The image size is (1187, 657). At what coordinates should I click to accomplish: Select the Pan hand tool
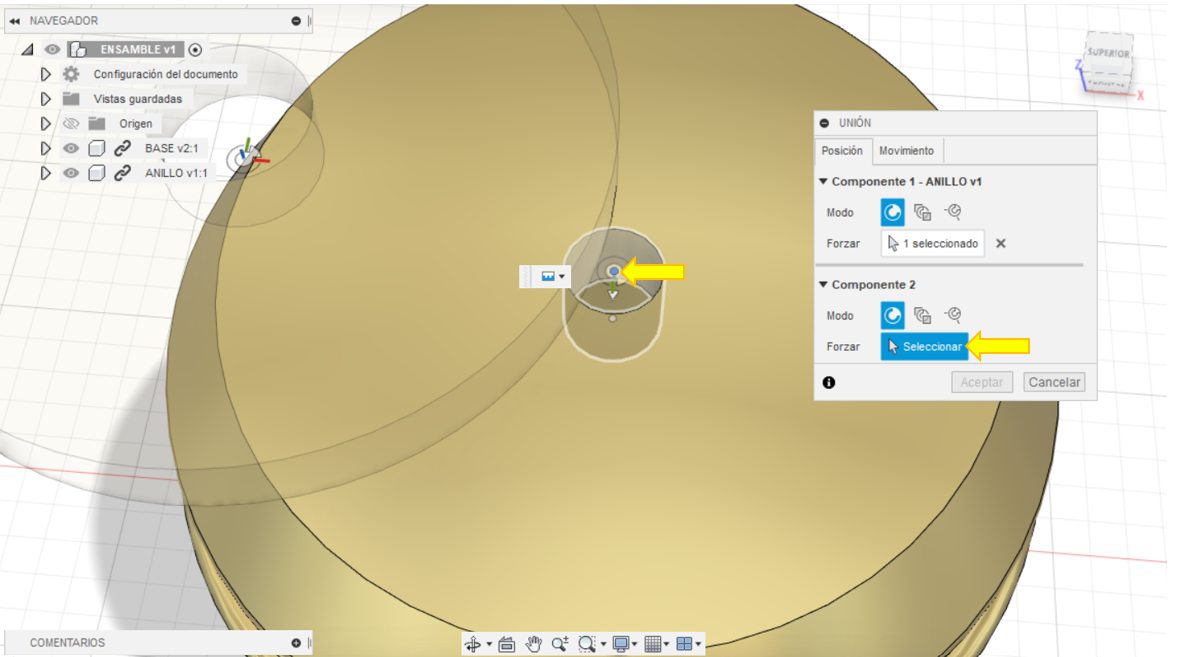[534, 644]
